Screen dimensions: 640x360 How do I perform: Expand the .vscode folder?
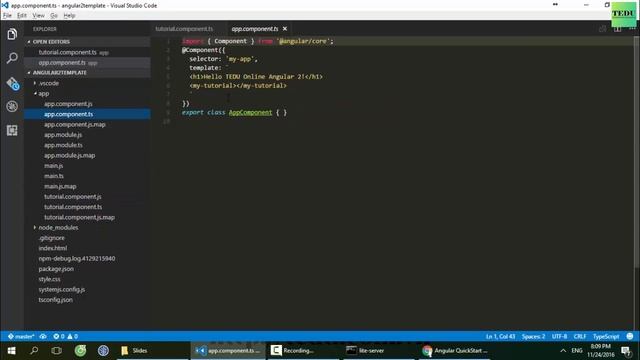point(49,83)
